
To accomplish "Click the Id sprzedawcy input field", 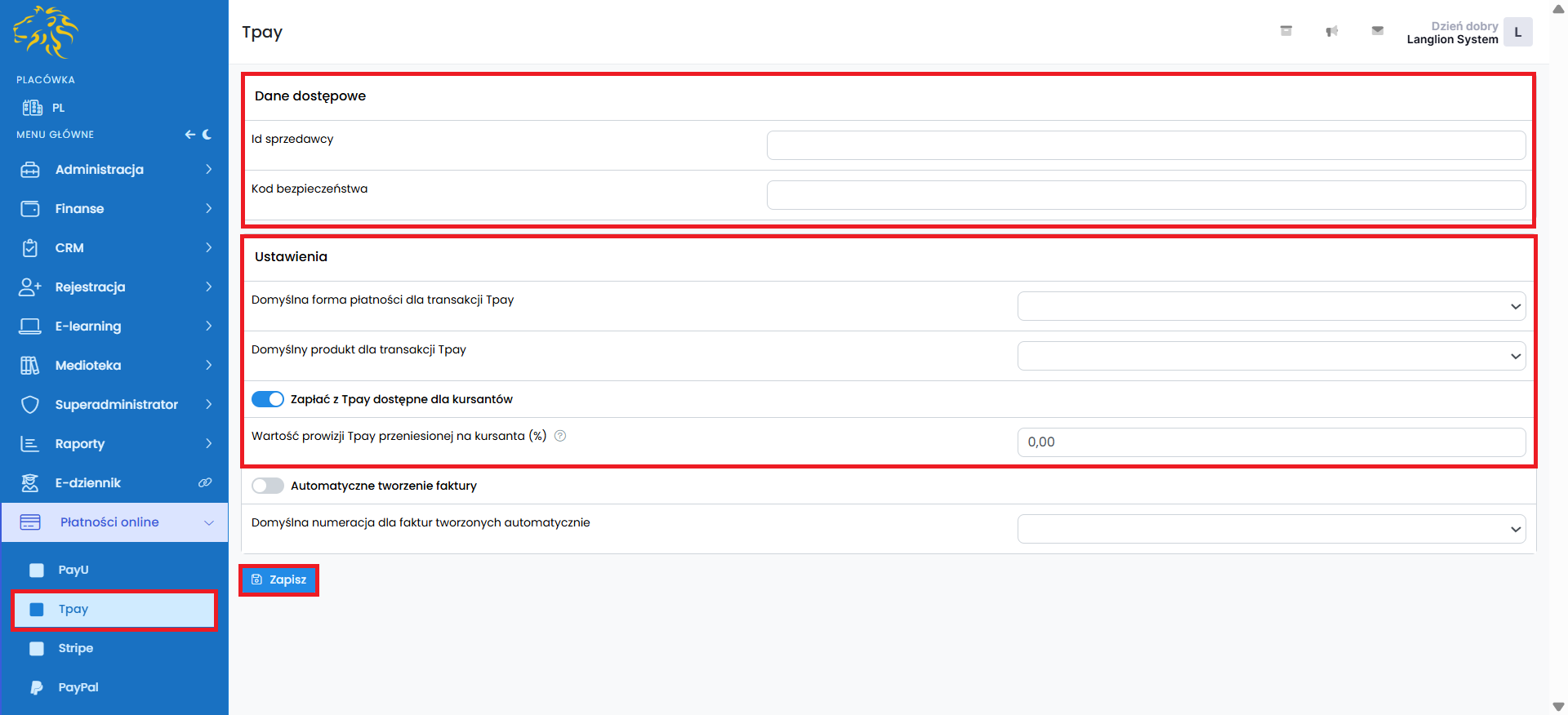I will [1146, 145].
